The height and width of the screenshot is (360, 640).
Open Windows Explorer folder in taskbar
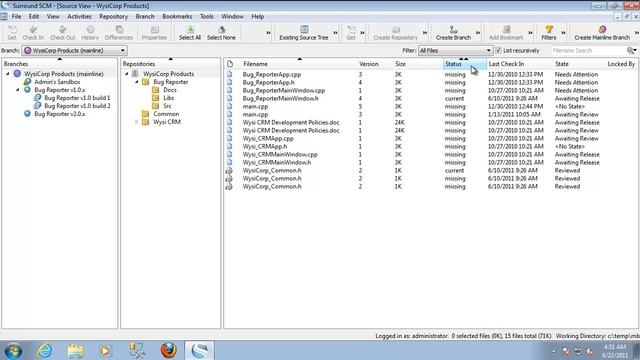click(75, 351)
